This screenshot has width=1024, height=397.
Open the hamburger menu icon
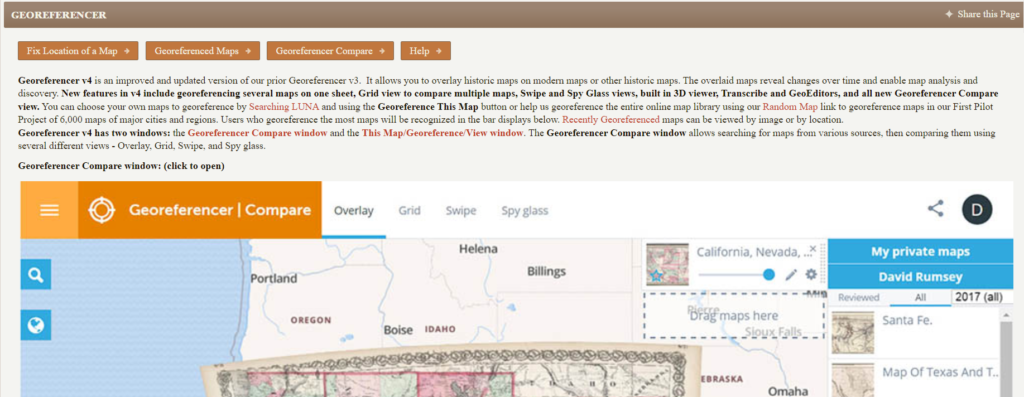(x=50, y=210)
